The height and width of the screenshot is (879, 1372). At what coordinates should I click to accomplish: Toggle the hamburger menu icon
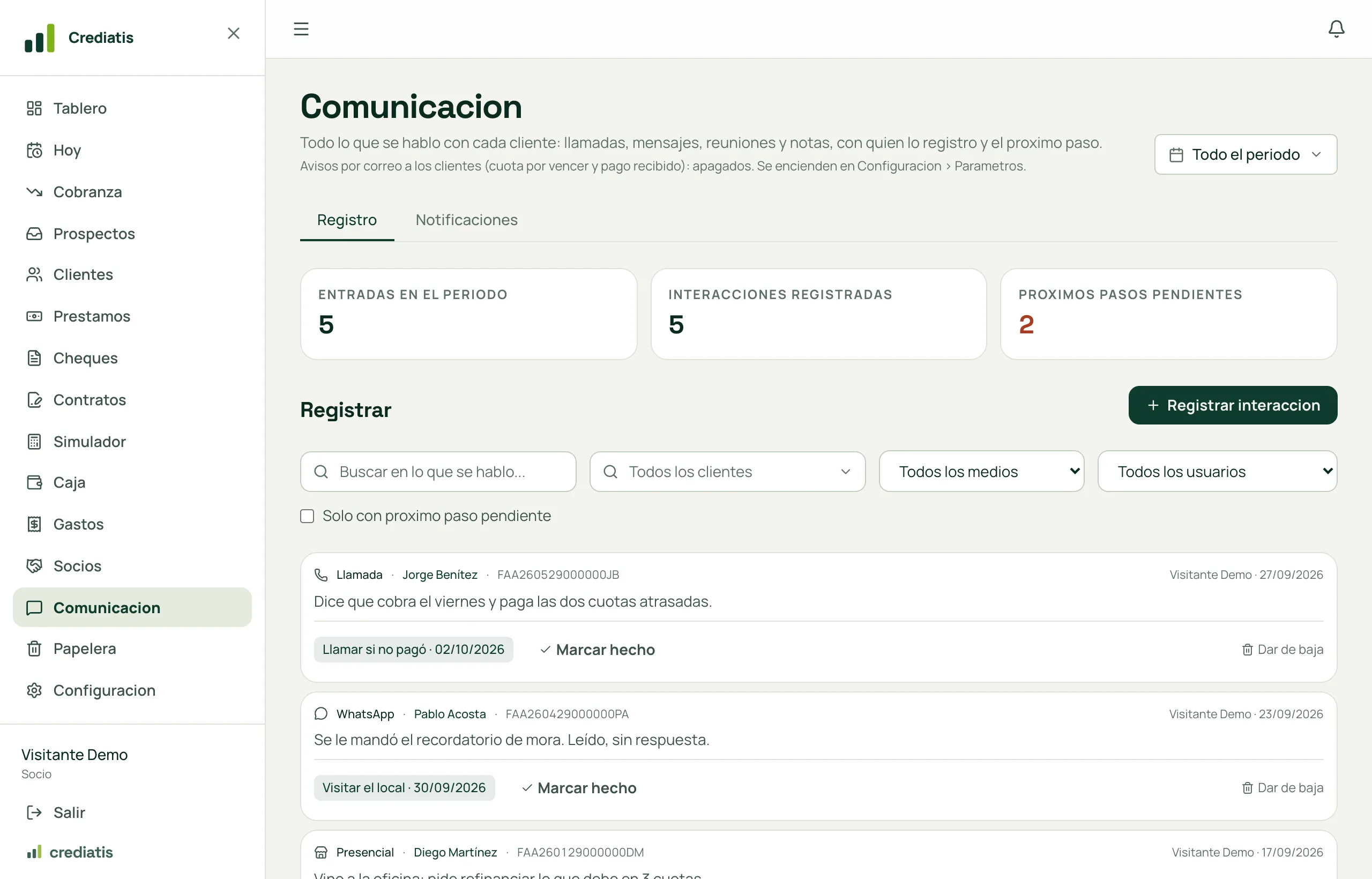[301, 28]
